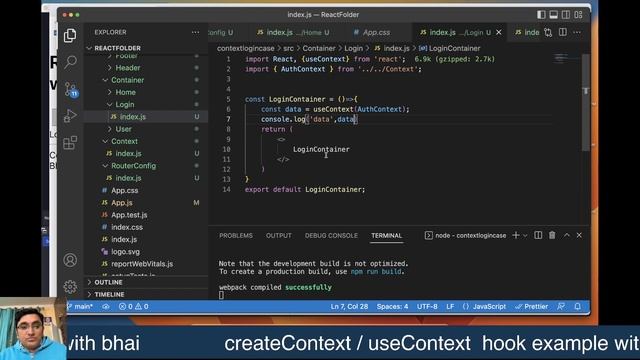This screenshot has height=360, width=640.
Task: Open the Run and Debug view
Action: click(70, 116)
